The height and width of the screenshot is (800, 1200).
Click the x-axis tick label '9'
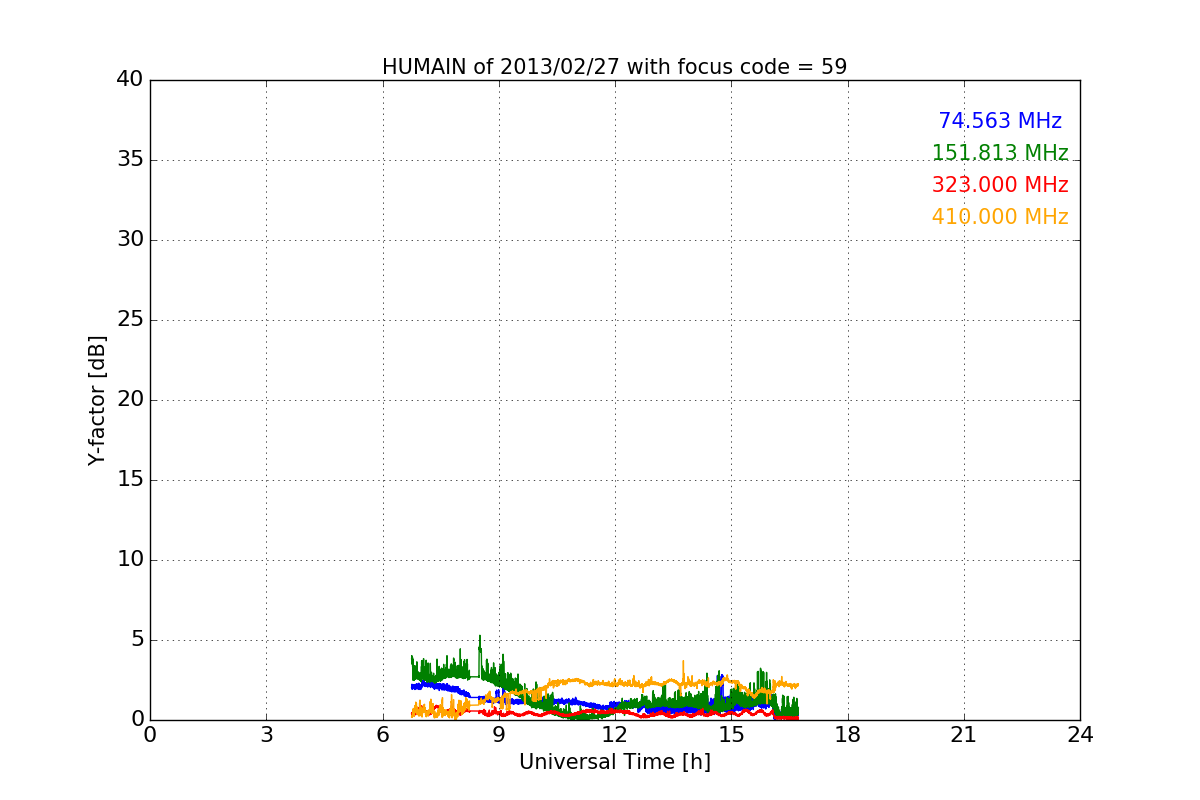point(498,735)
